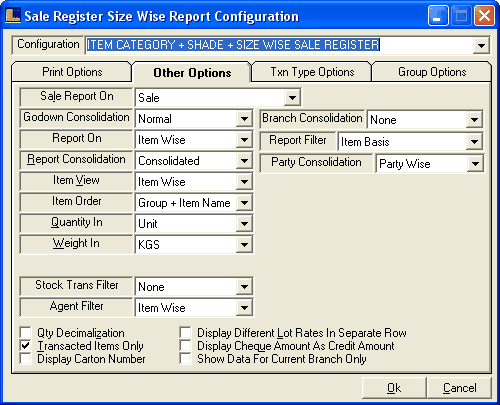Expand the Sale Report On dropdown

(x=292, y=98)
